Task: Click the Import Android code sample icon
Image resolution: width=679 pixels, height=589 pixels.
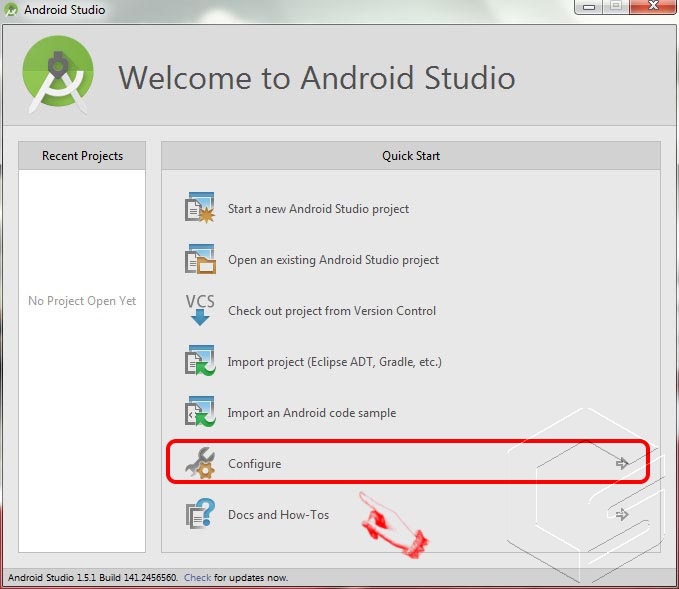Action: (200, 412)
